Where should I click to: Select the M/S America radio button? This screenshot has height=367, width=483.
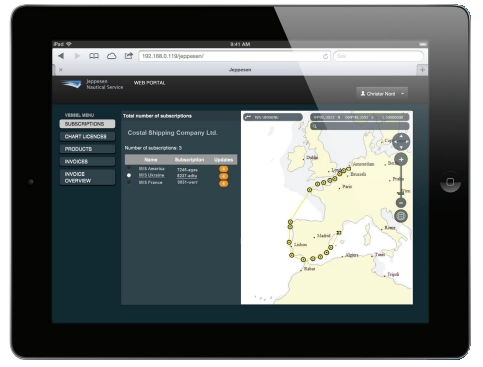pos(129,168)
